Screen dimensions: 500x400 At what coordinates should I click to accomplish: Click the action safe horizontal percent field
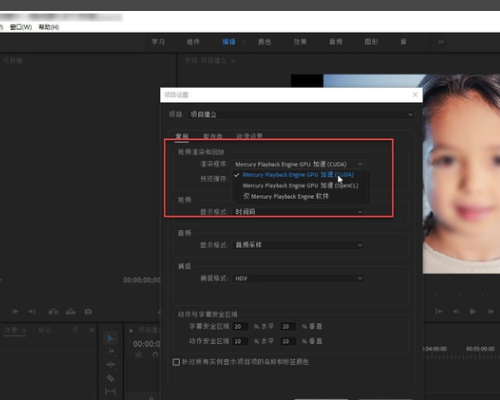tap(240, 341)
